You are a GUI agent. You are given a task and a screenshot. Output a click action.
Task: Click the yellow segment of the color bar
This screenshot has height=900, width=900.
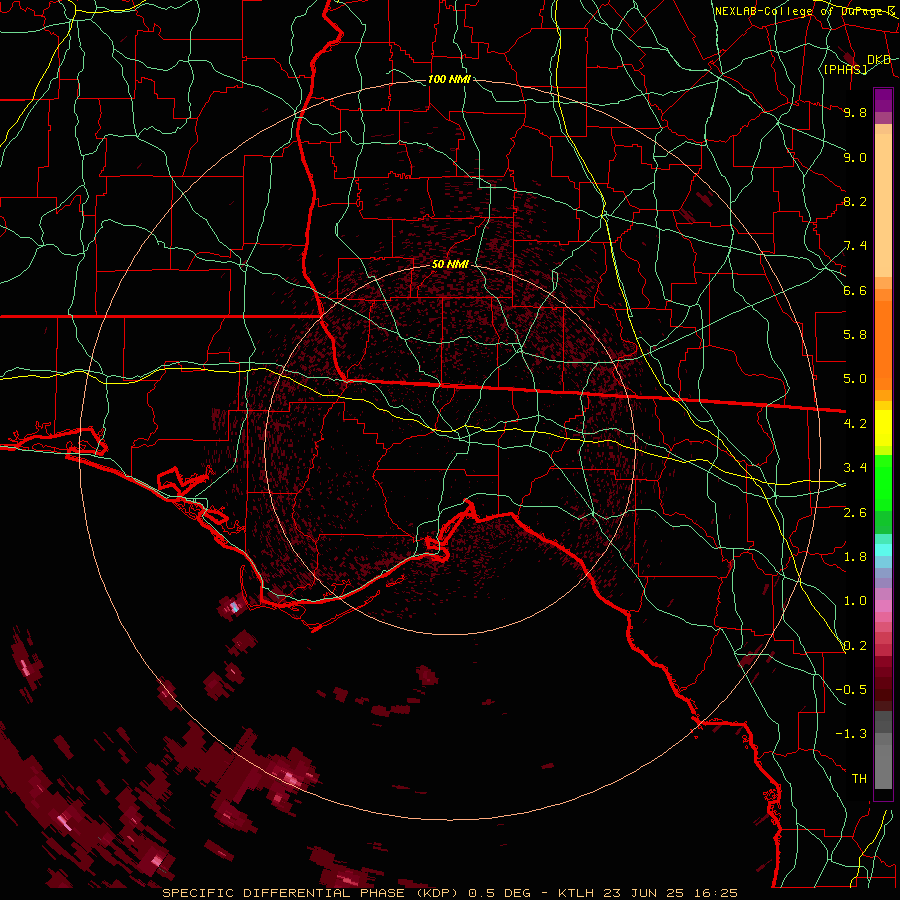[x=883, y=428]
